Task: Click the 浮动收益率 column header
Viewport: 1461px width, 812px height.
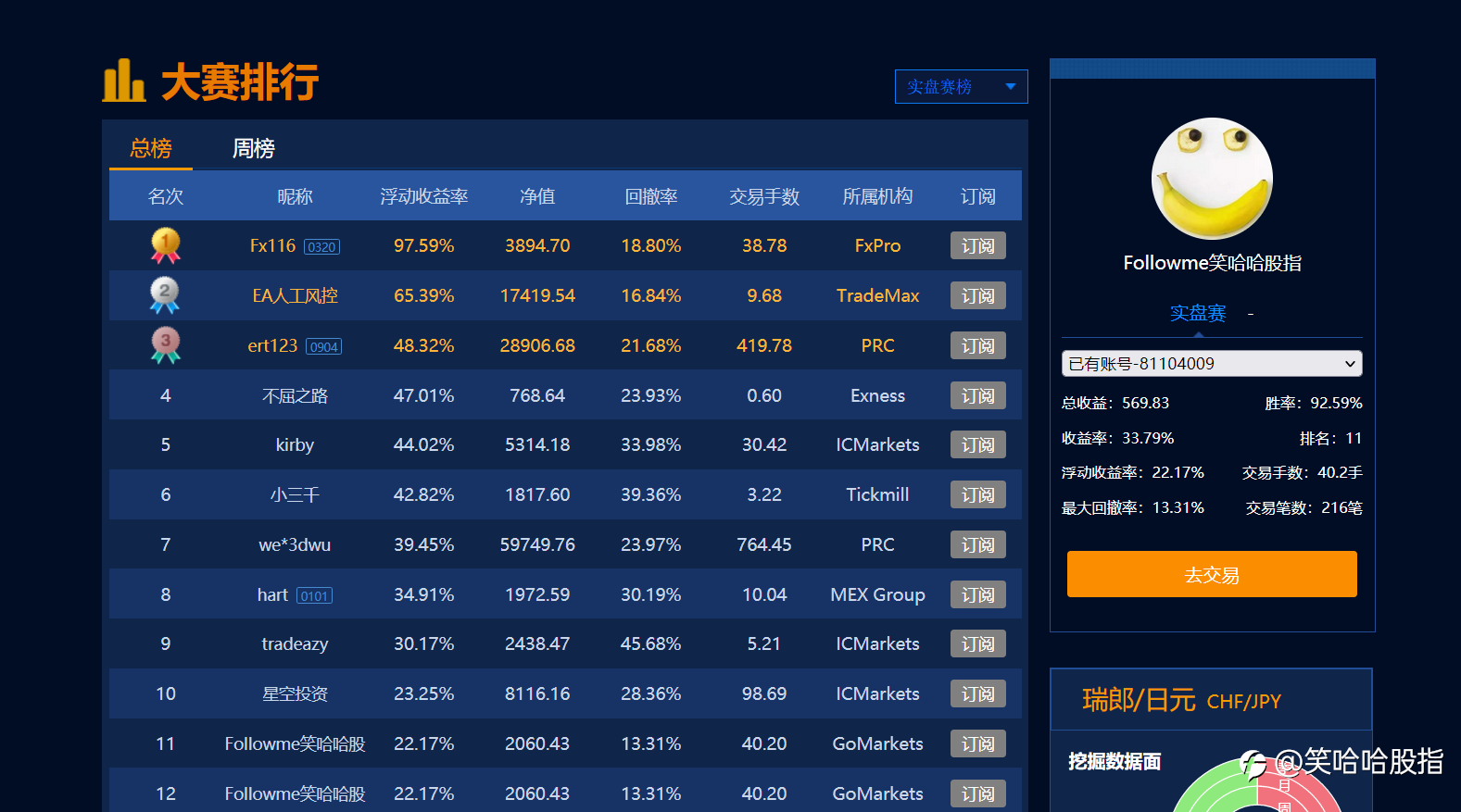Action: click(424, 196)
